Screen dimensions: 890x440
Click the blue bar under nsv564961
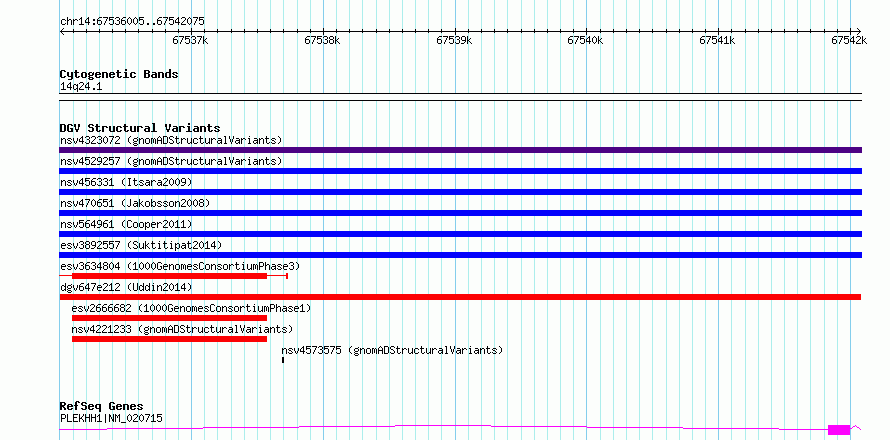tap(460, 234)
